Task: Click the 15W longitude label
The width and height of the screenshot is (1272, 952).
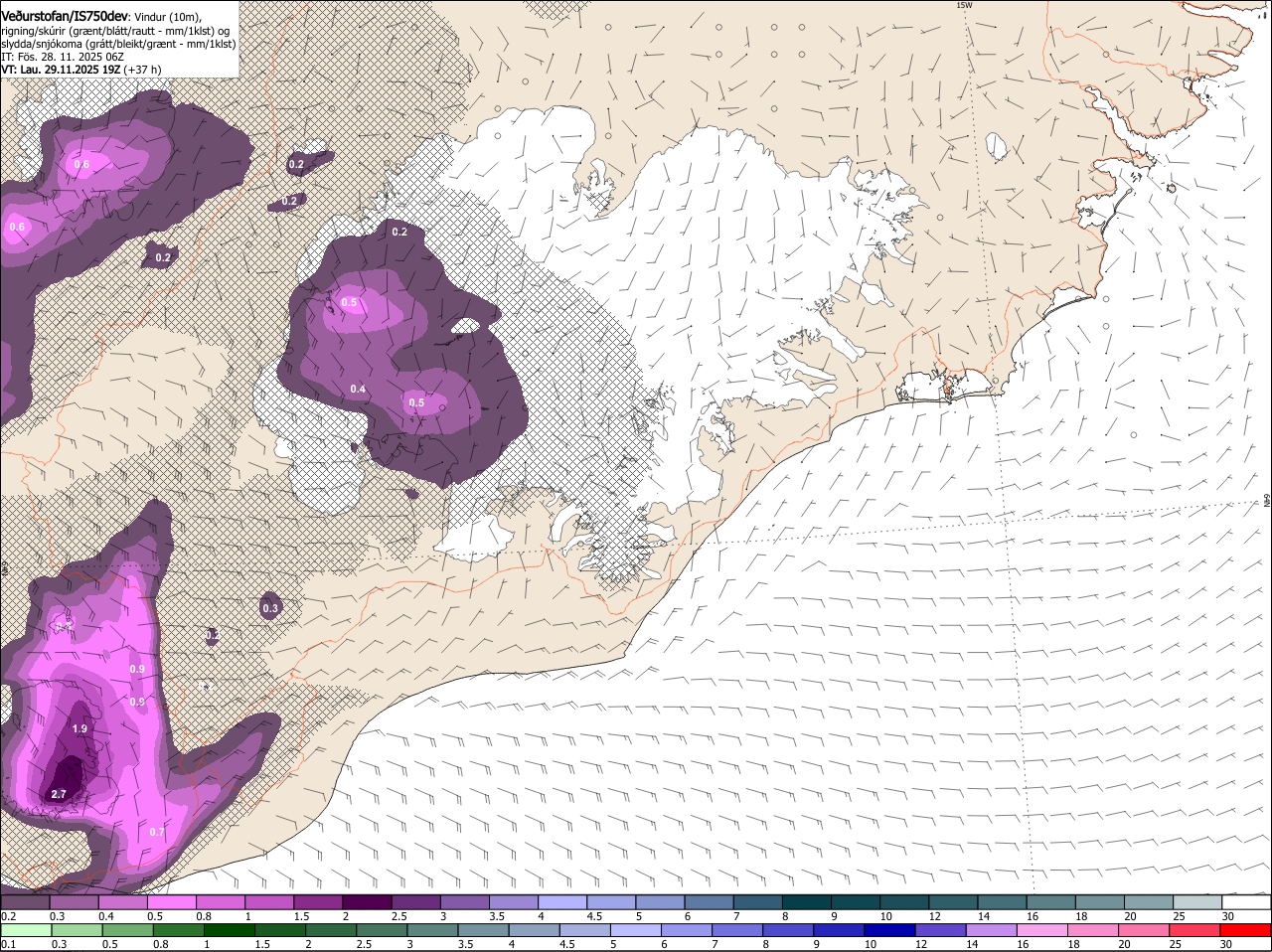Action: [964, 6]
